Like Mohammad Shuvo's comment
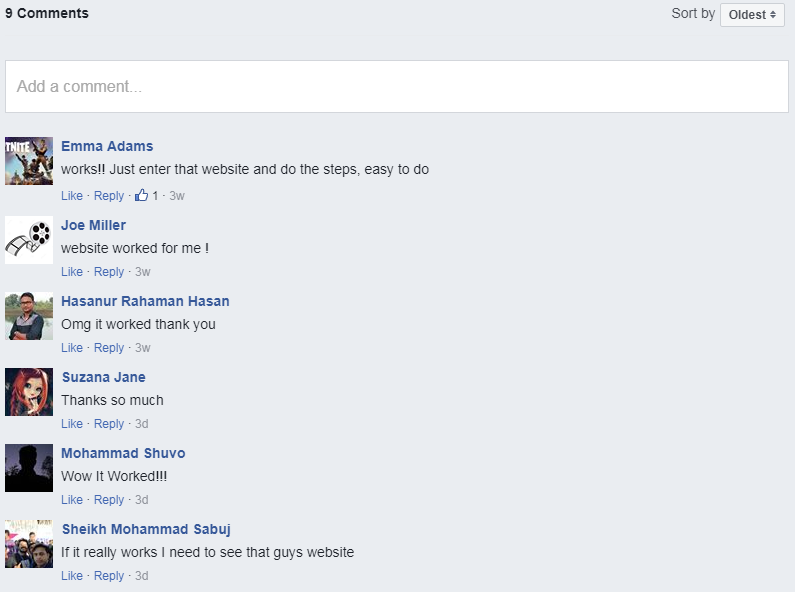The image size is (795, 592). coord(72,500)
